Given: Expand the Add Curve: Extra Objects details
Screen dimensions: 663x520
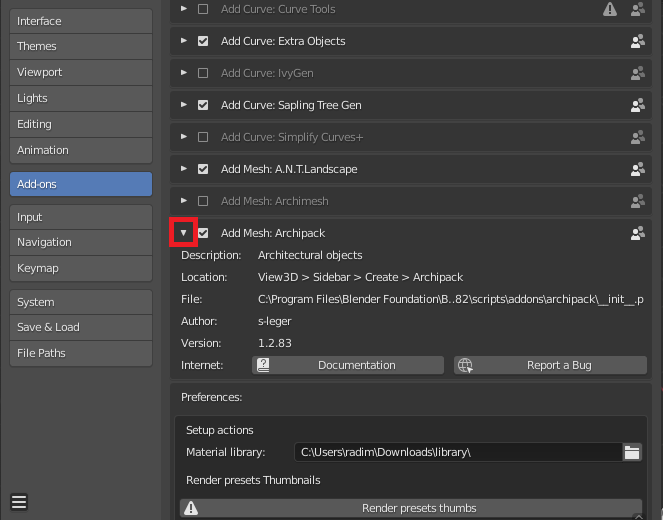Looking at the screenshot, I should click(183, 41).
